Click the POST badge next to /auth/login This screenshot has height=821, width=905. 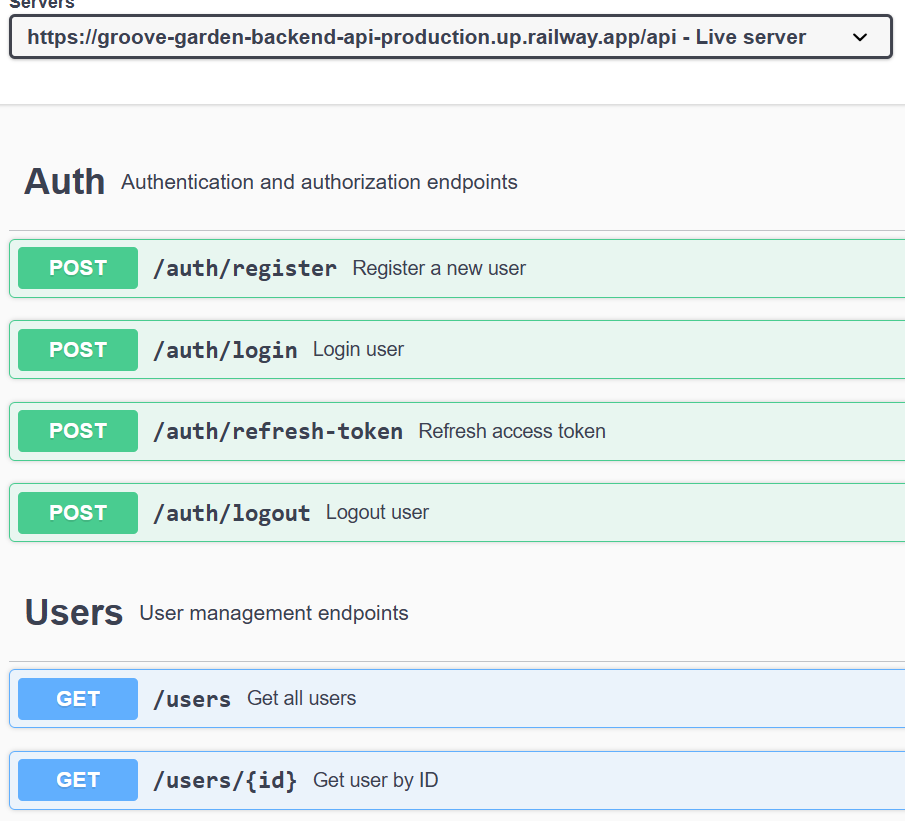[77, 349]
